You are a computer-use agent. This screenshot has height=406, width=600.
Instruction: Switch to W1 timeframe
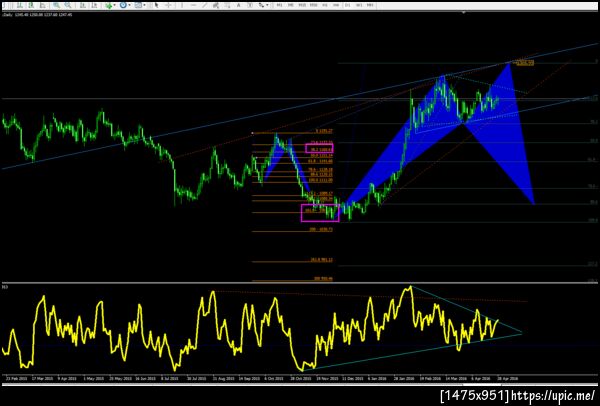[359, 5]
